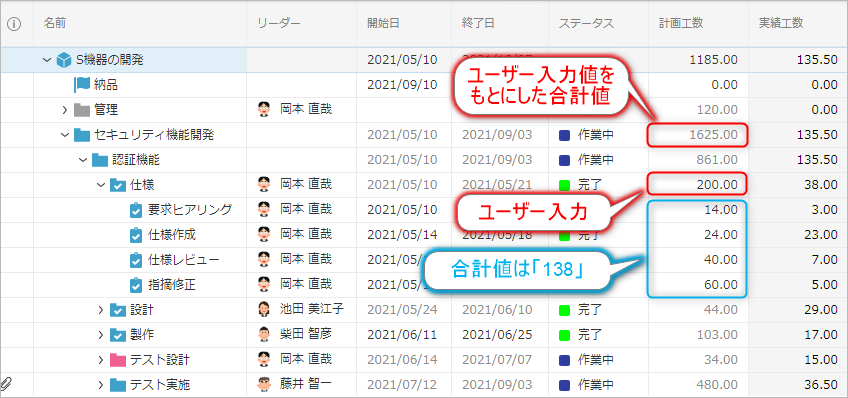848x398 pixels.
Task: Click the ステータス column header
Action: 586,23
